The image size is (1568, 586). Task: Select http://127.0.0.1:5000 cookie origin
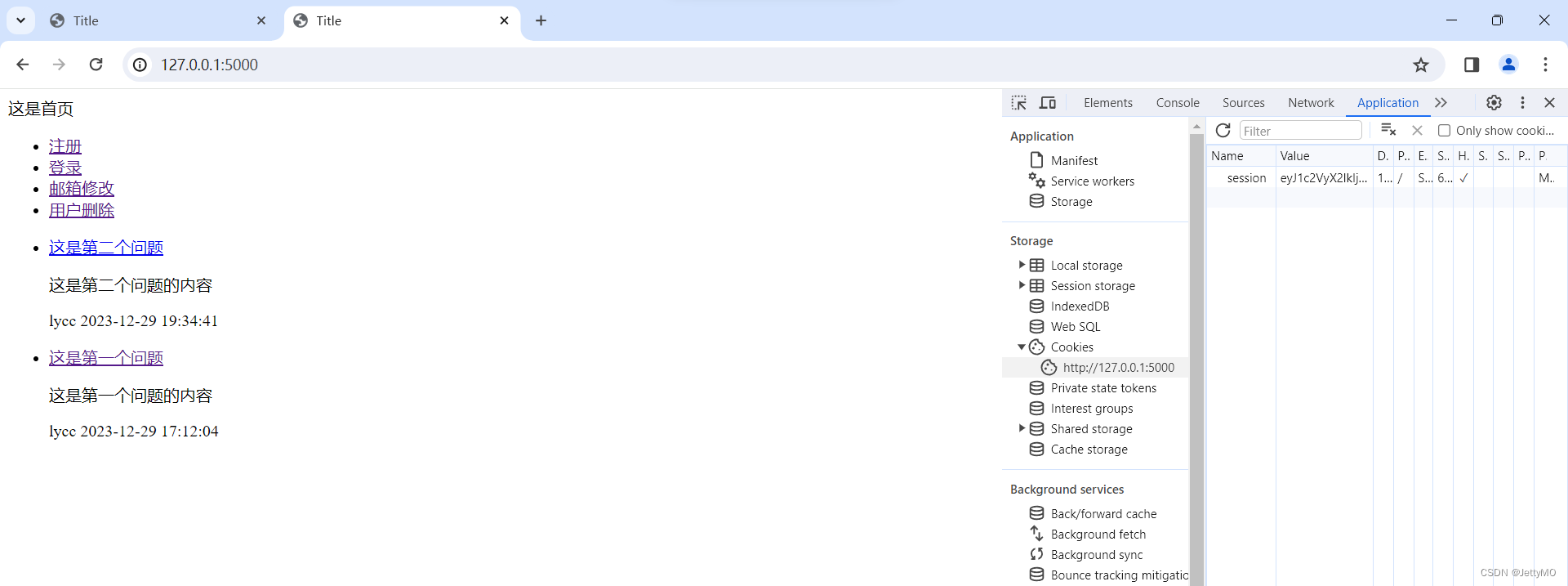pyautogui.click(x=1118, y=368)
